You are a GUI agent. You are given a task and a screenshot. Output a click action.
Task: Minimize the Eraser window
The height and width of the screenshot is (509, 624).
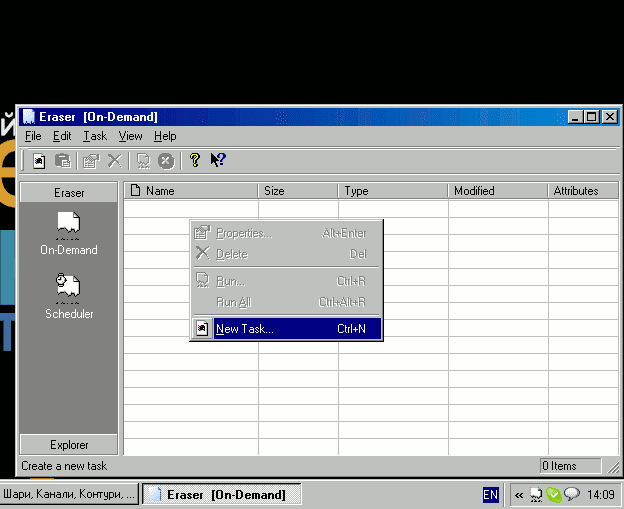pyautogui.click(x=575, y=117)
